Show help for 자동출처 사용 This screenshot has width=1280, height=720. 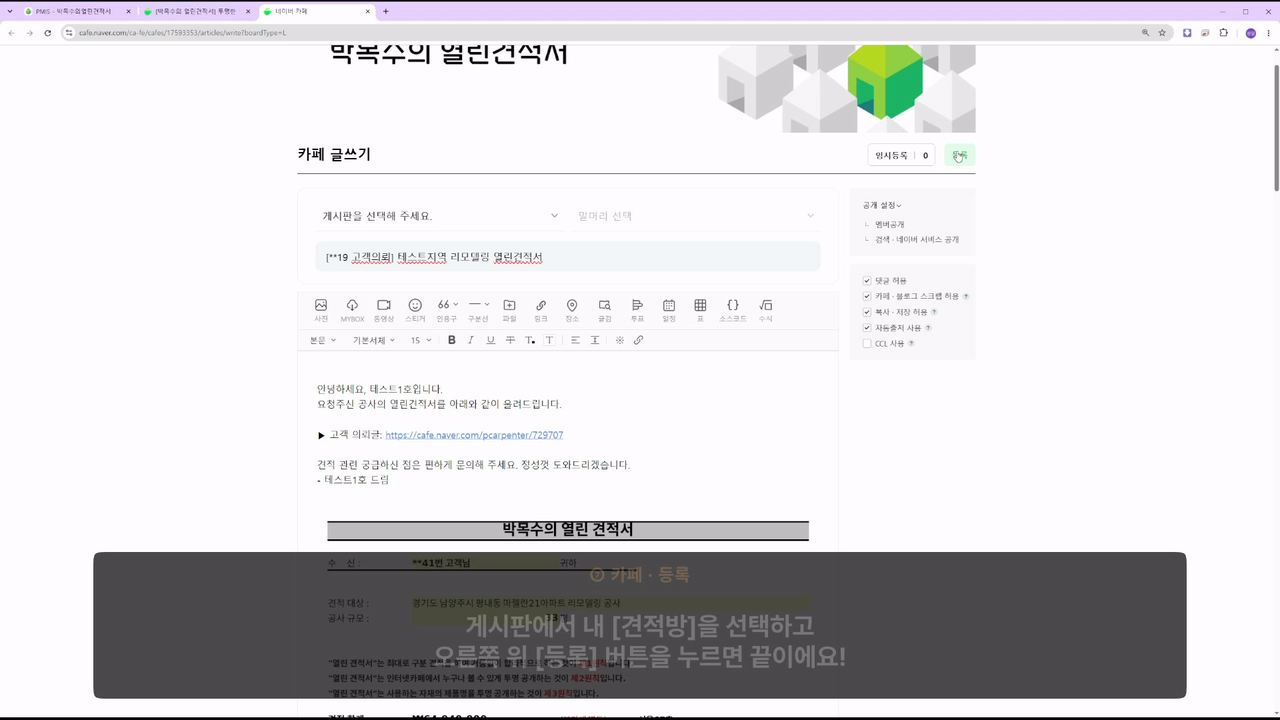(x=928, y=328)
